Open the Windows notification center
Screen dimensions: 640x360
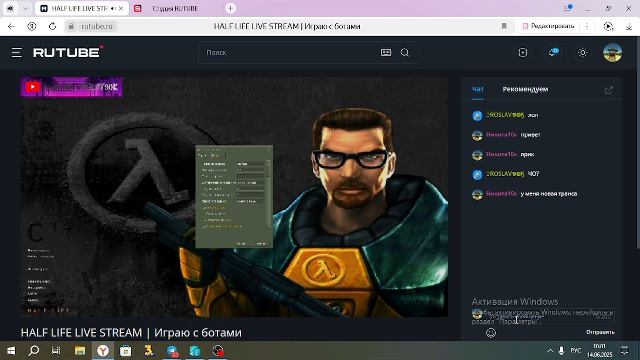coord(624,351)
